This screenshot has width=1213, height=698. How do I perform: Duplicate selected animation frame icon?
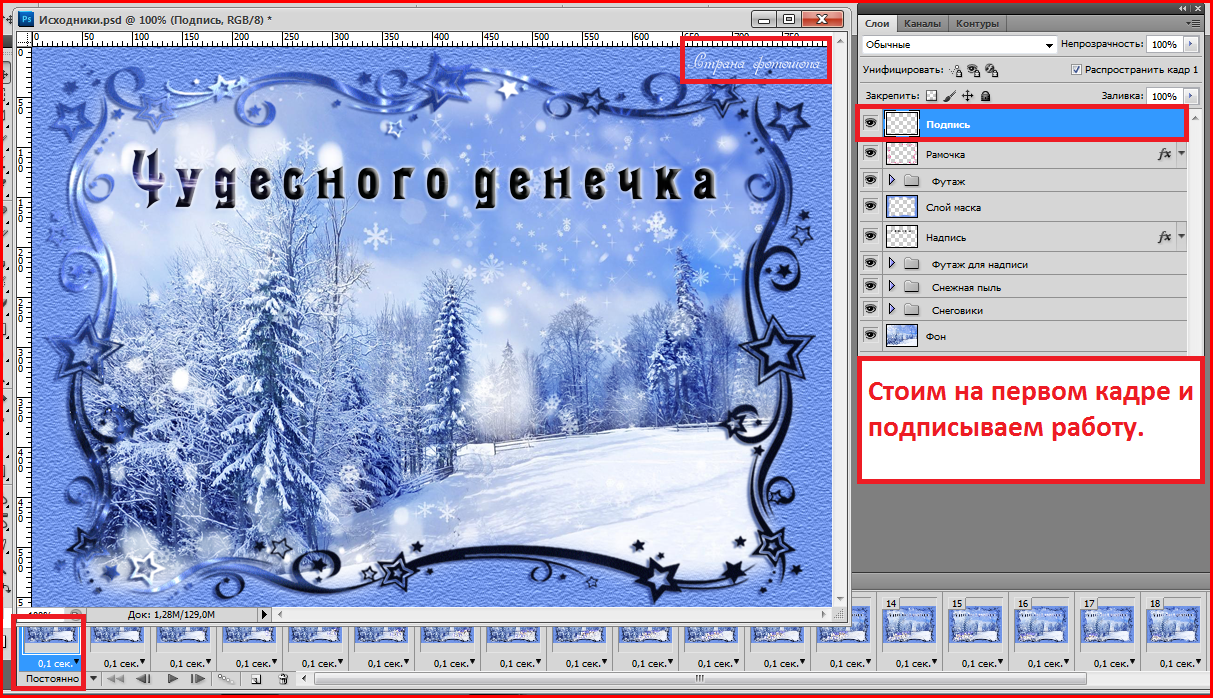(x=256, y=678)
